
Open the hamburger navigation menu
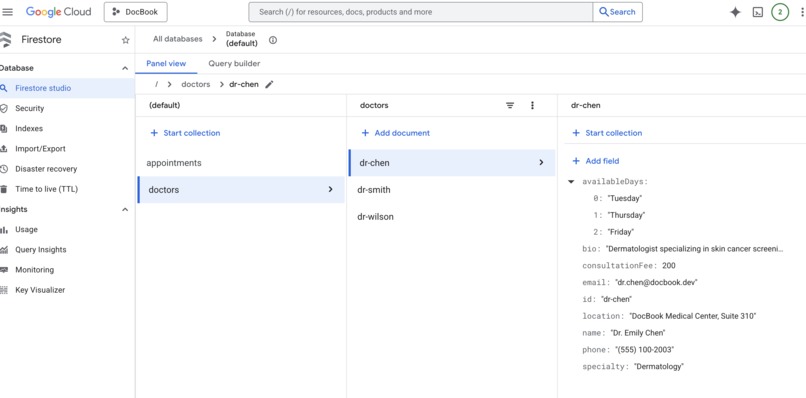(8, 12)
